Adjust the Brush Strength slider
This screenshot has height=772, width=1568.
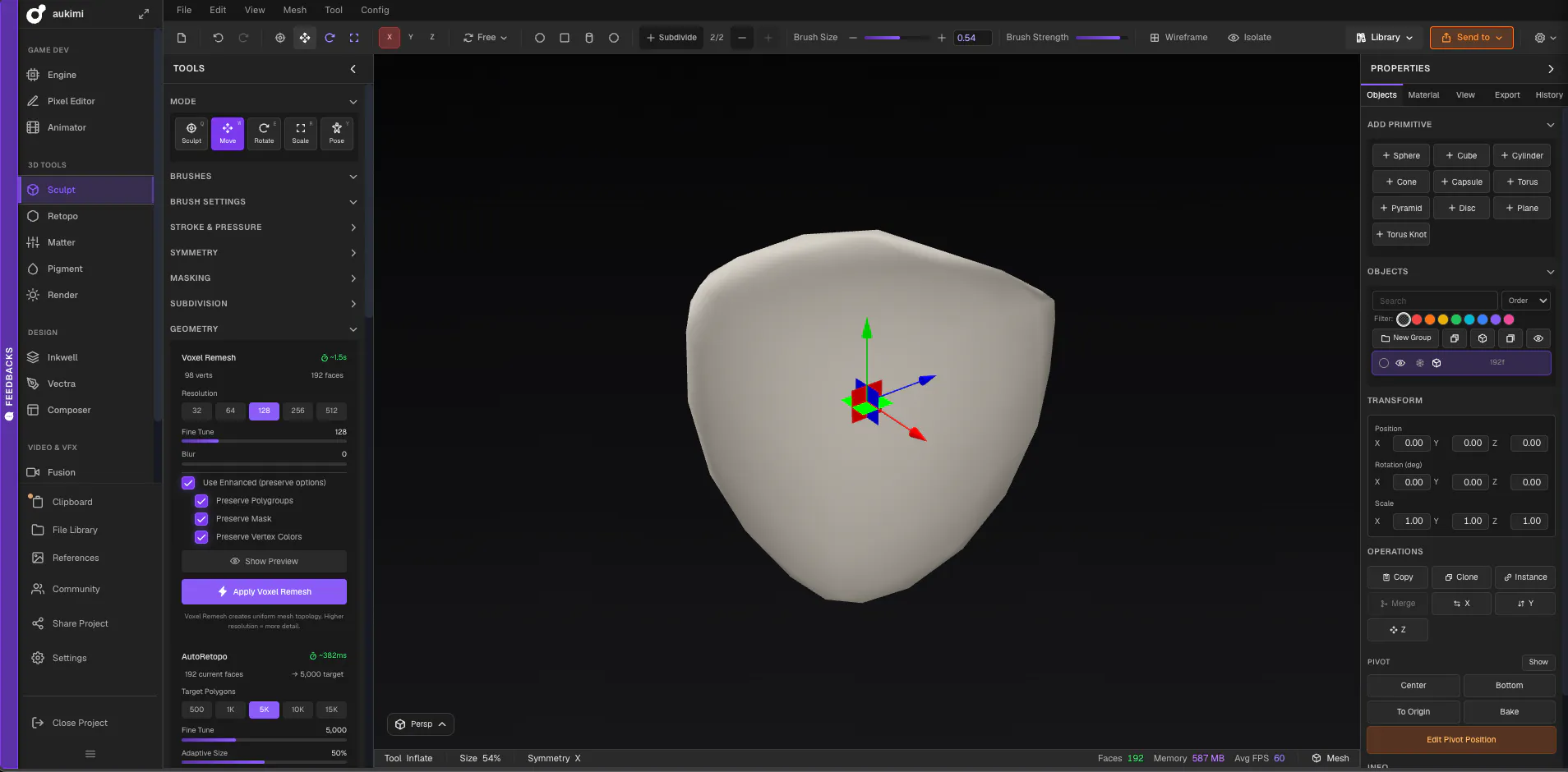point(1101,38)
